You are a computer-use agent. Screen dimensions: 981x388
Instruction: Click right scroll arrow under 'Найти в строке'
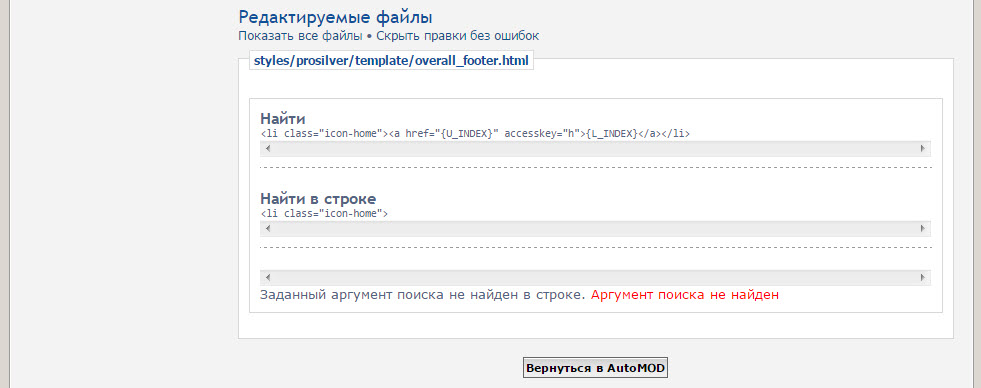[x=922, y=228]
